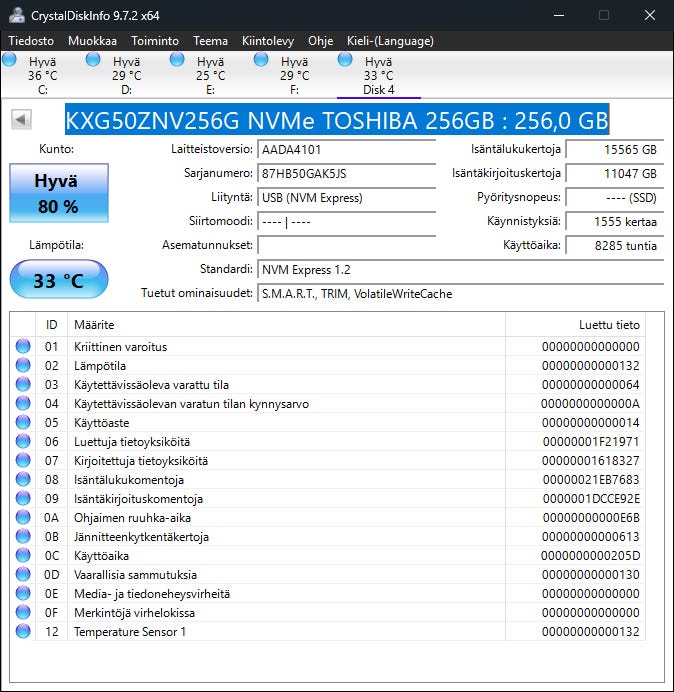The width and height of the screenshot is (674, 692).
Task: Click the Sarjanumero serial number field
Action: pyautogui.click(x=346, y=173)
